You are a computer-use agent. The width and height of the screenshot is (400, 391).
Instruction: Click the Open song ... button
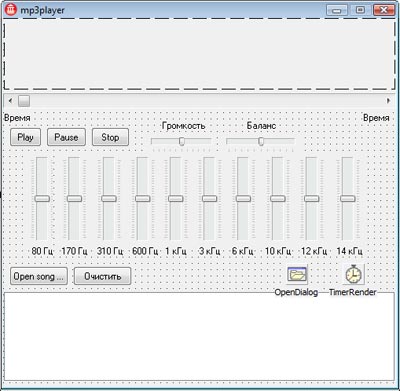pyautogui.click(x=39, y=276)
